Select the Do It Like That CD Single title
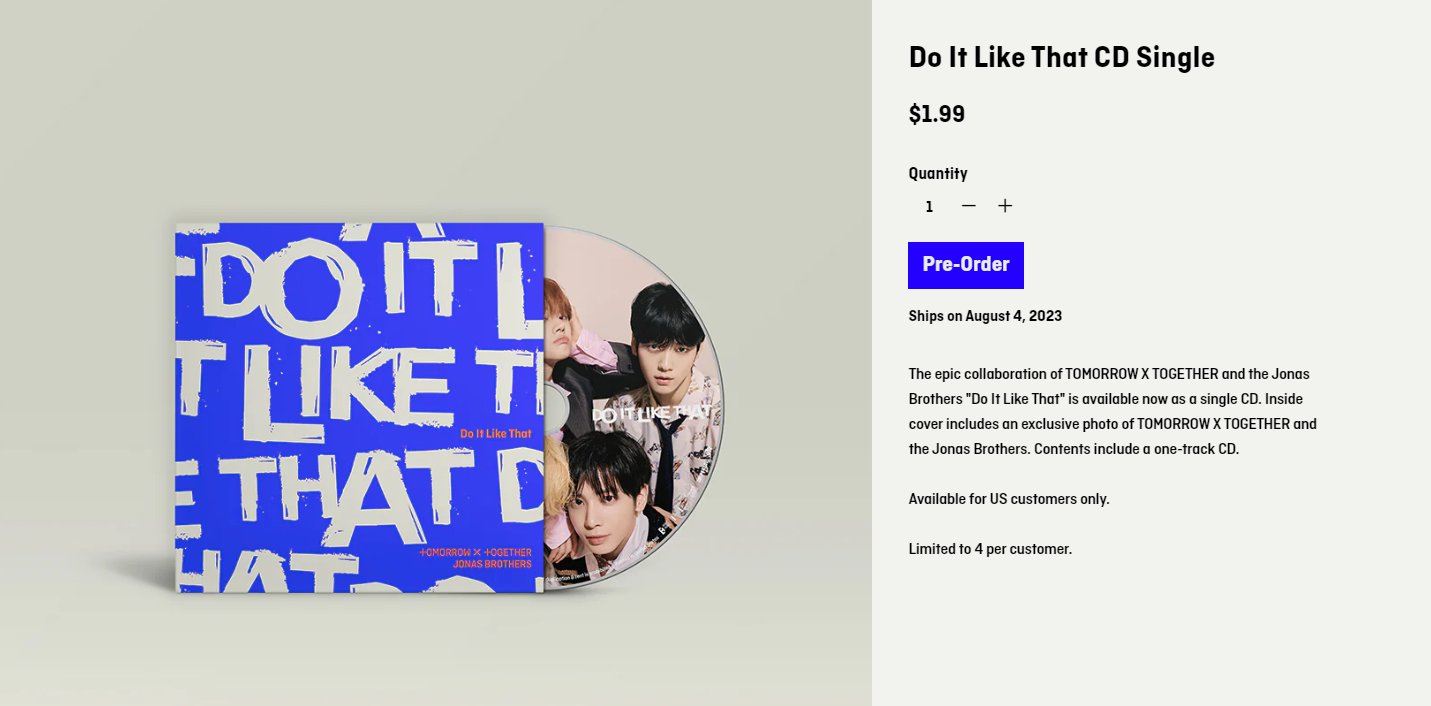The image size is (1431, 706). tap(1061, 57)
